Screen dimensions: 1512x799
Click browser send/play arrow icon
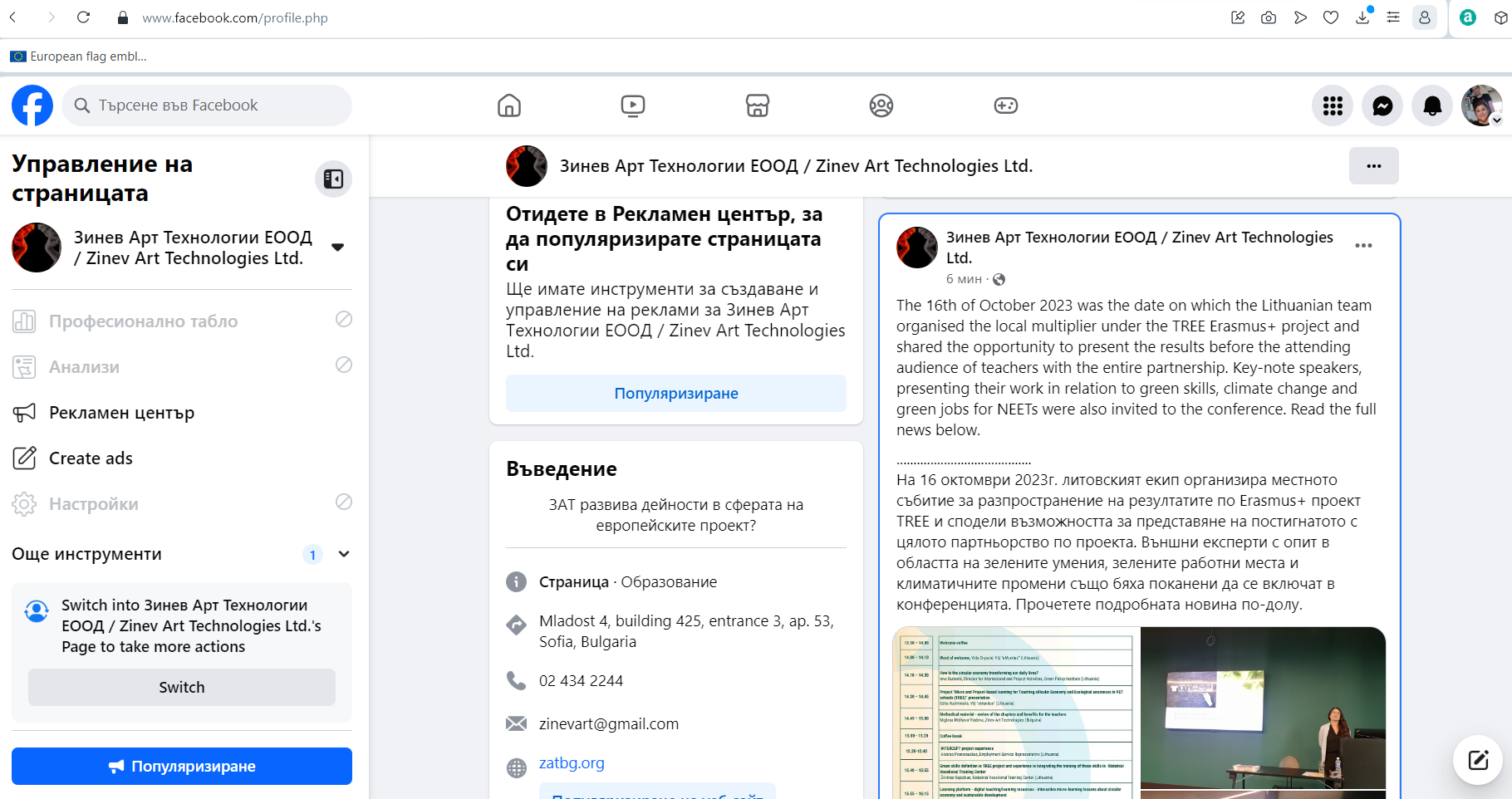(1300, 17)
